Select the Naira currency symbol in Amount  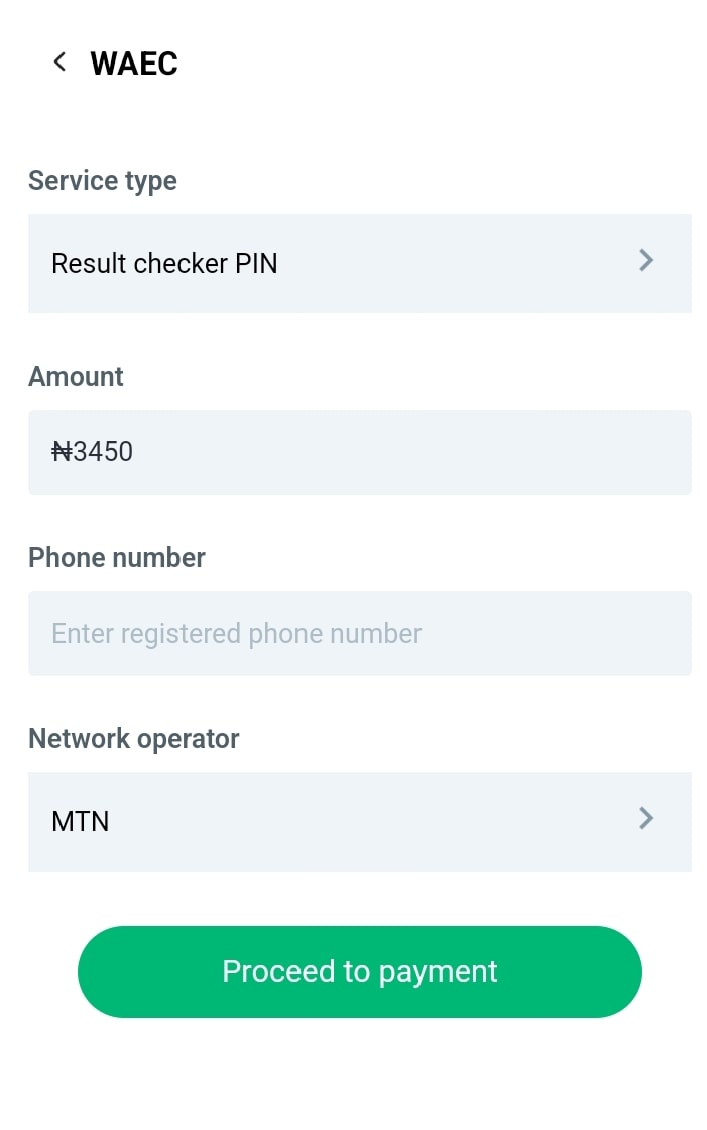[x=62, y=451]
